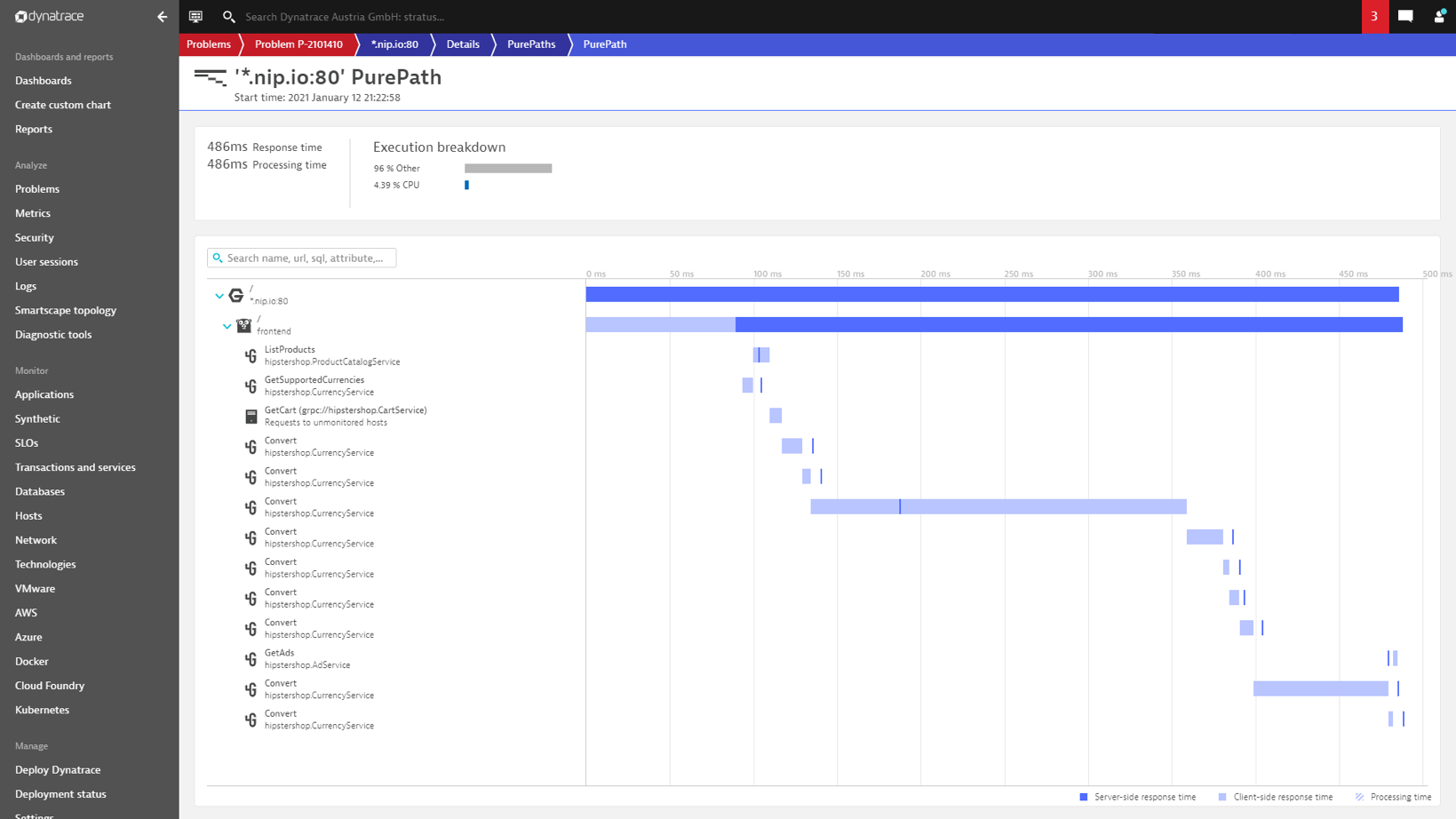
Task: Collapse the root '/' *.nip.io:80 node
Action: [219, 296]
